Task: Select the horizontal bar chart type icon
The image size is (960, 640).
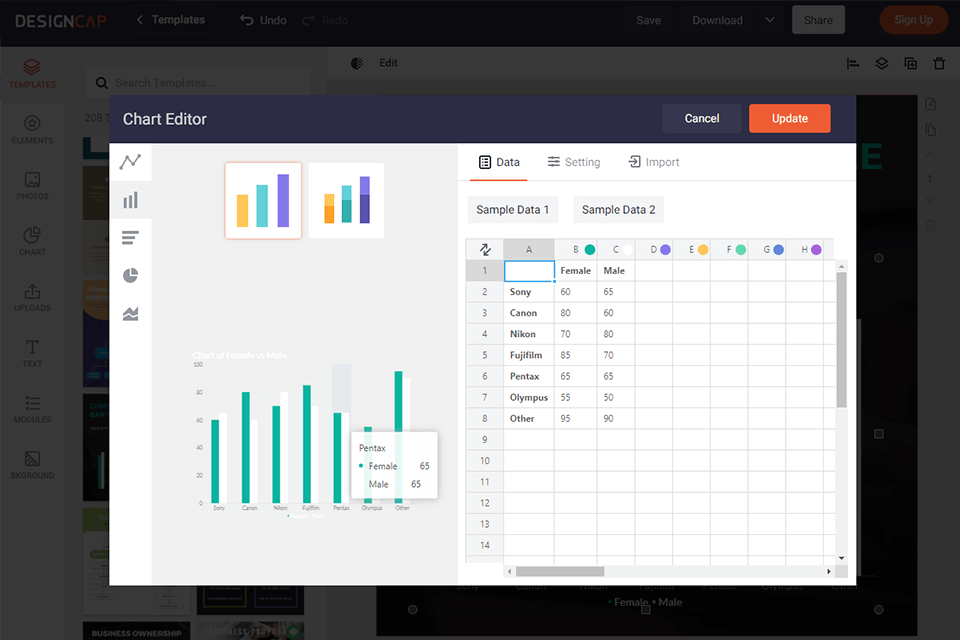Action: pyautogui.click(x=130, y=238)
